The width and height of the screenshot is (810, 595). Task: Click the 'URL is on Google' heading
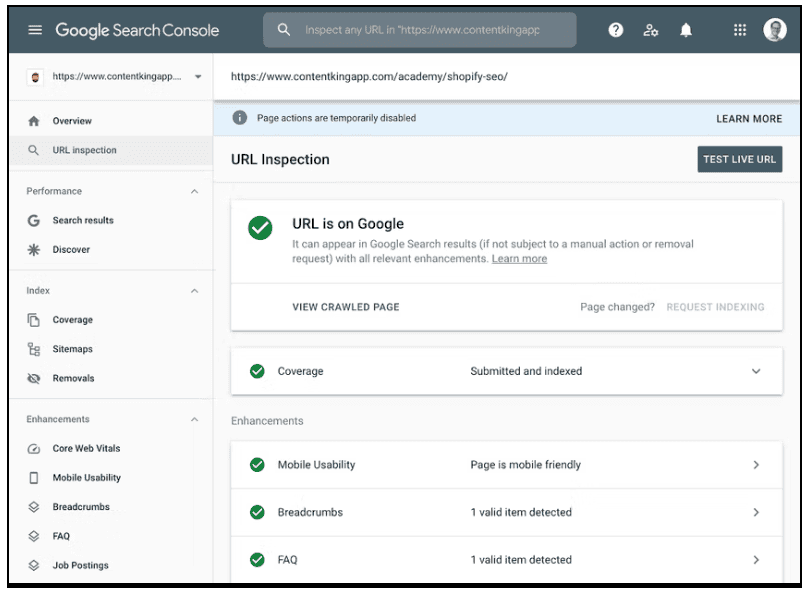click(348, 224)
